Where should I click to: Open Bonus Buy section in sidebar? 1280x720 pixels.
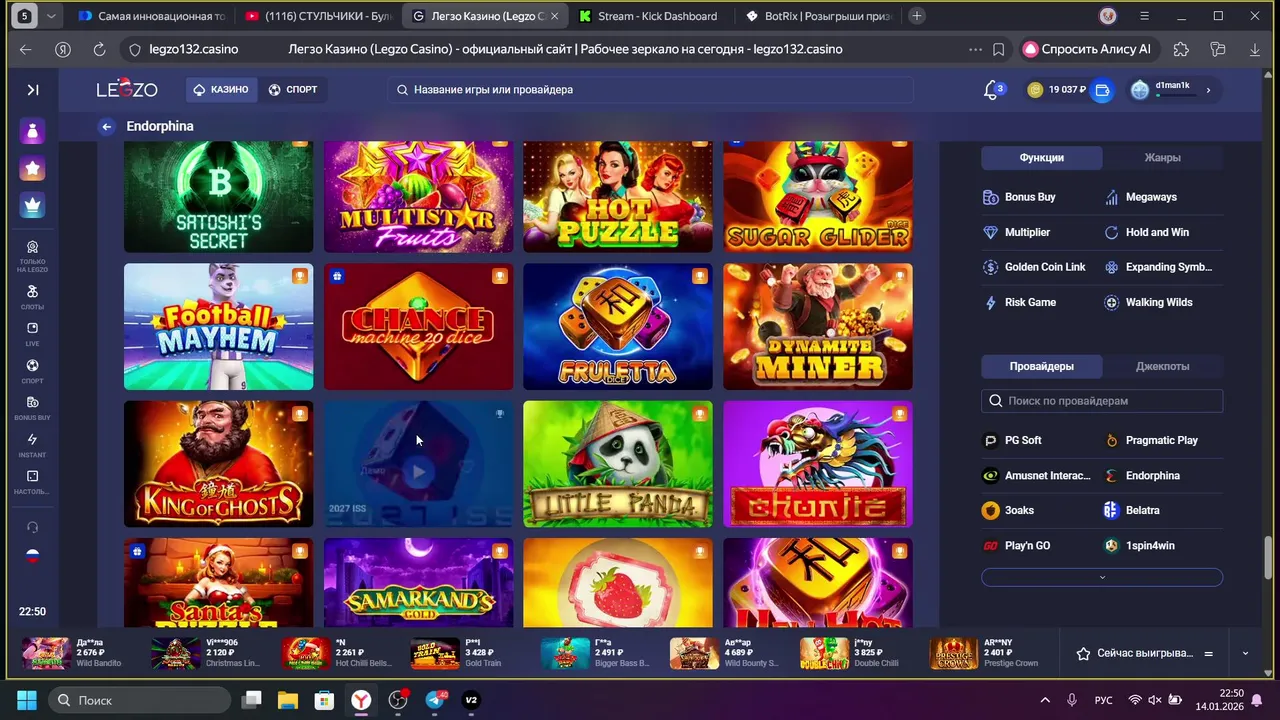tap(33, 408)
